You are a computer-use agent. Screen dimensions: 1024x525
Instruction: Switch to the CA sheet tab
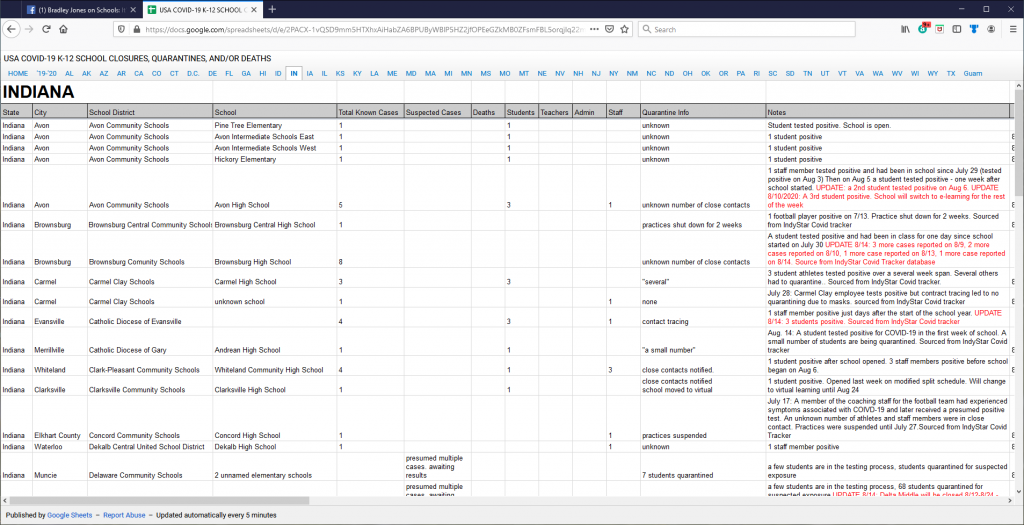coord(139,74)
